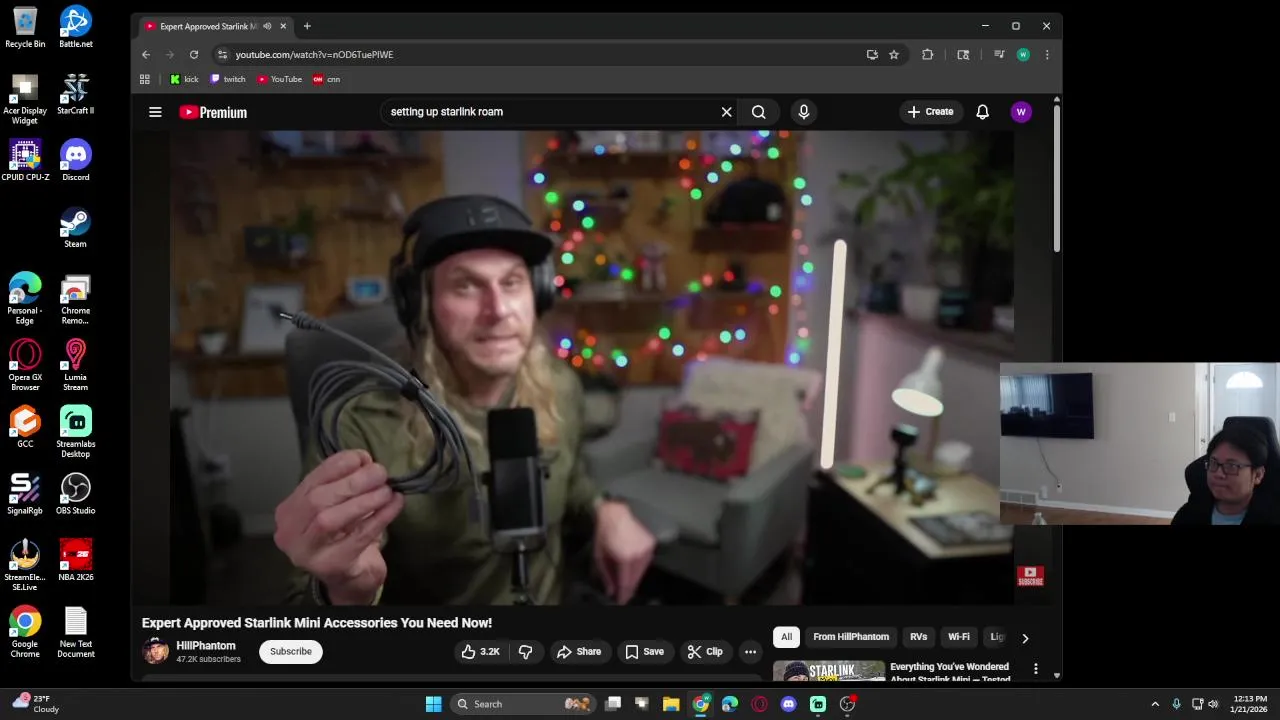The width and height of the screenshot is (1280, 720).
Task: Subscribe to HillPhantom channel
Action: pos(291,652)
